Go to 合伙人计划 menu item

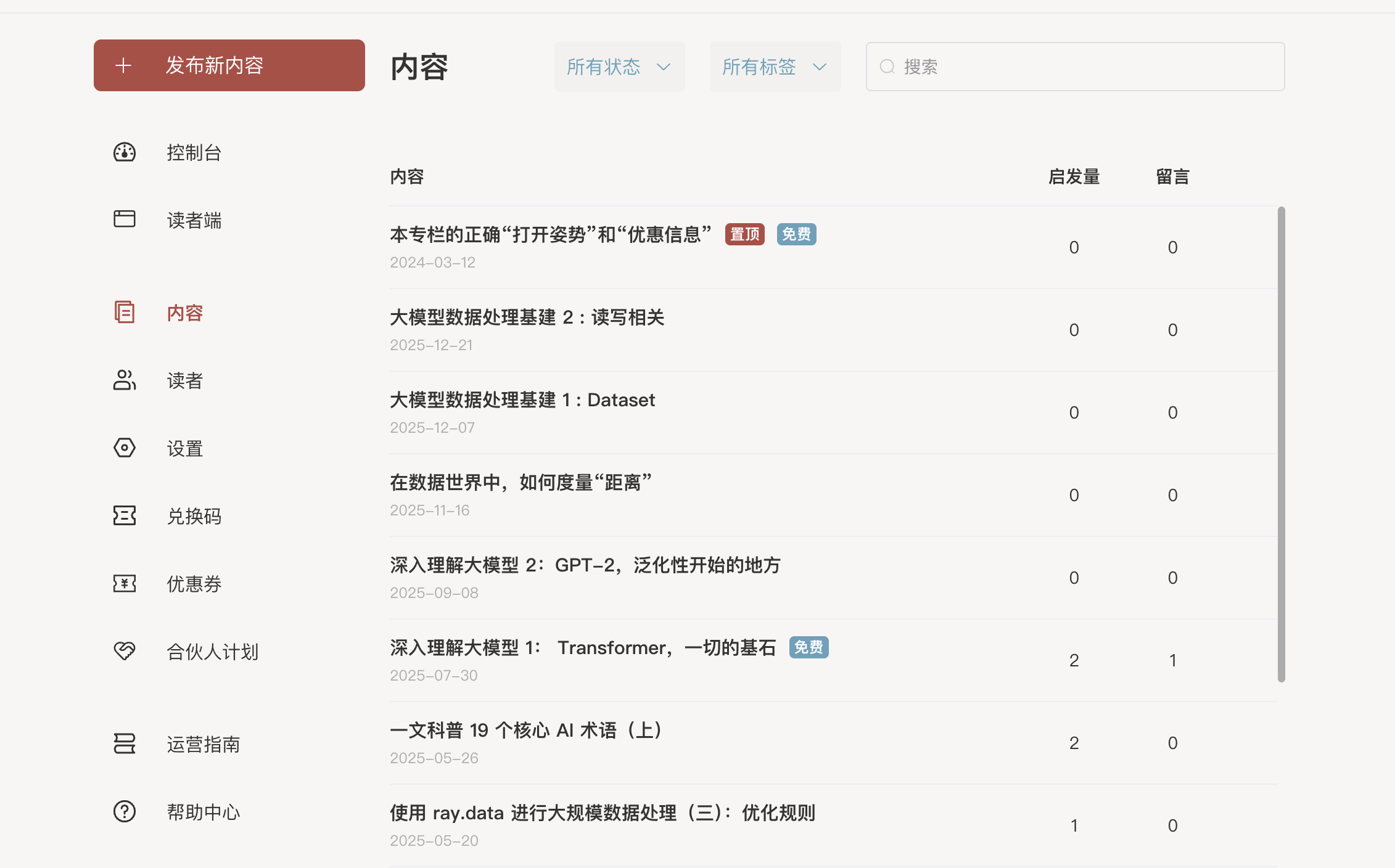point(212,652)
